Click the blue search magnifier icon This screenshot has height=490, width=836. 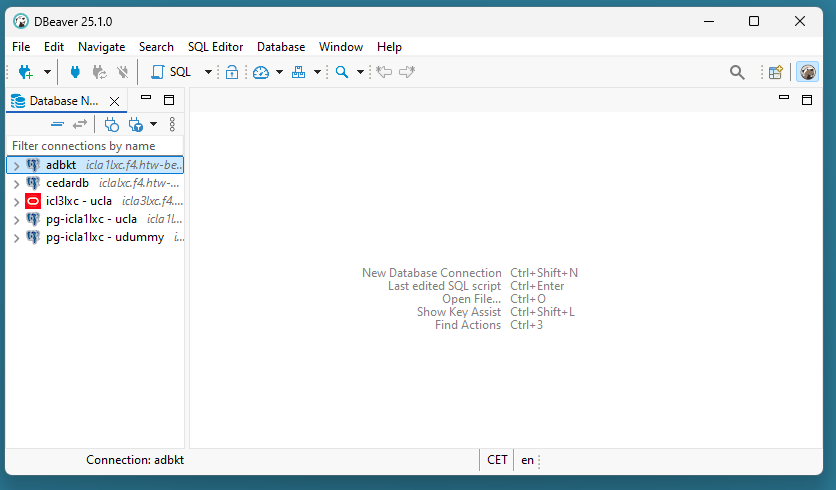point(342,72)
